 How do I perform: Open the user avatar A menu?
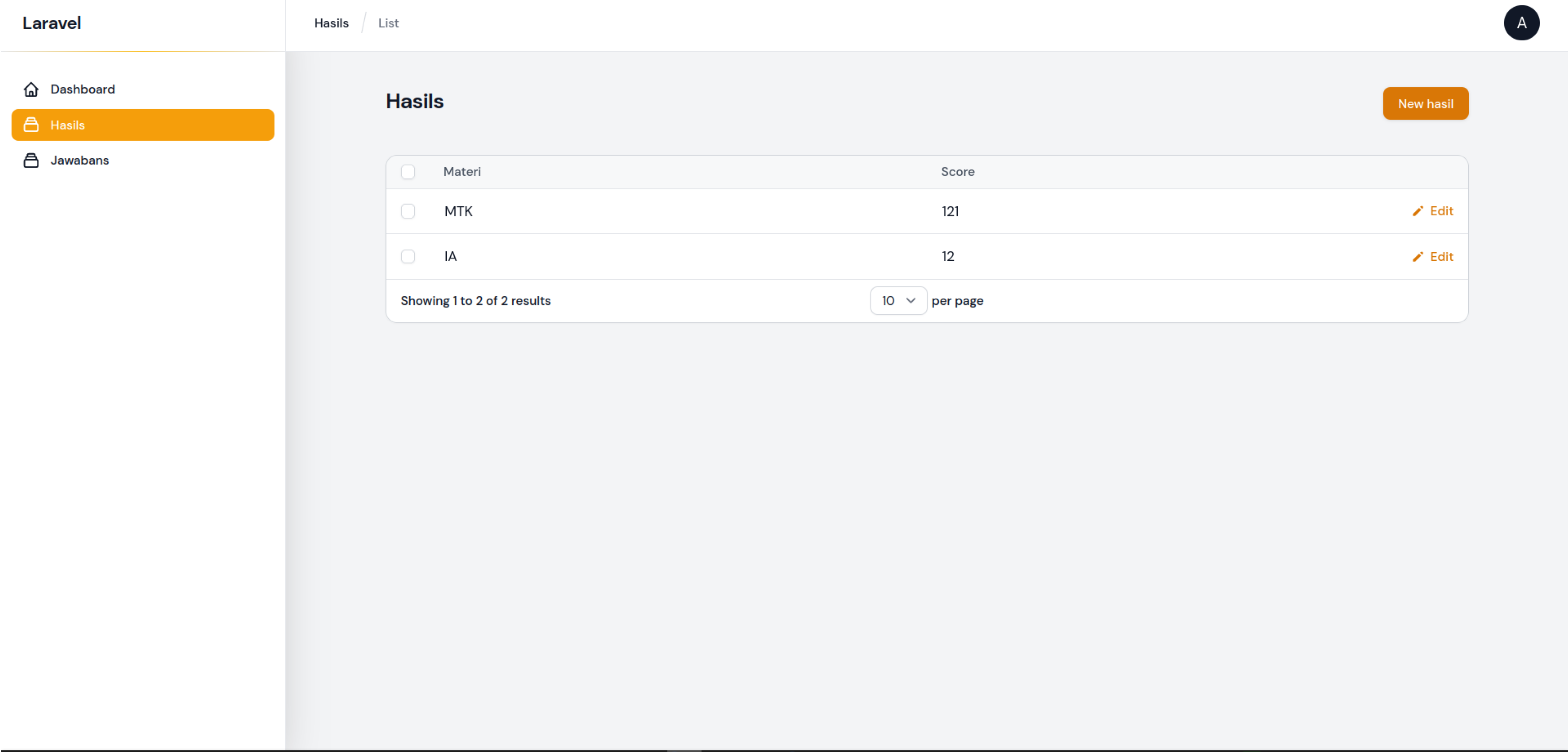[1521, 23]
